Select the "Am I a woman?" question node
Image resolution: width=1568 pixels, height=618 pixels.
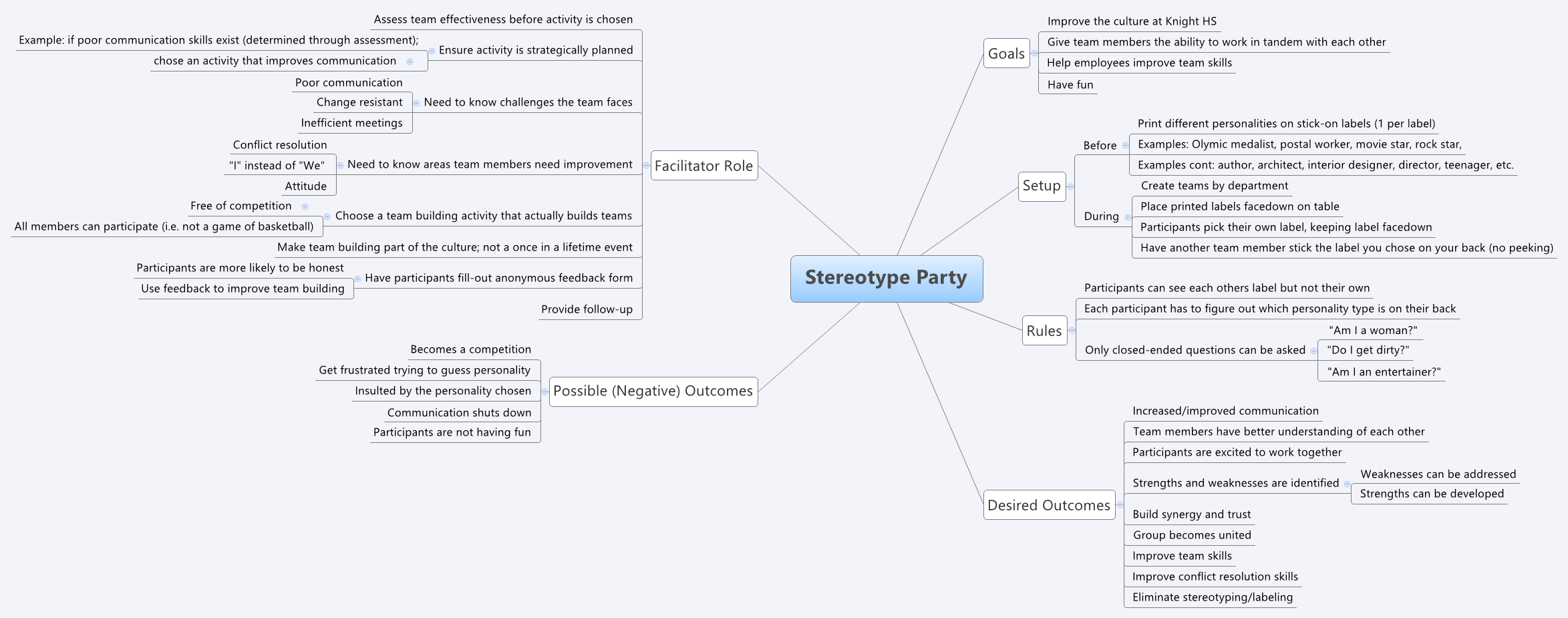coord(1372,329)
